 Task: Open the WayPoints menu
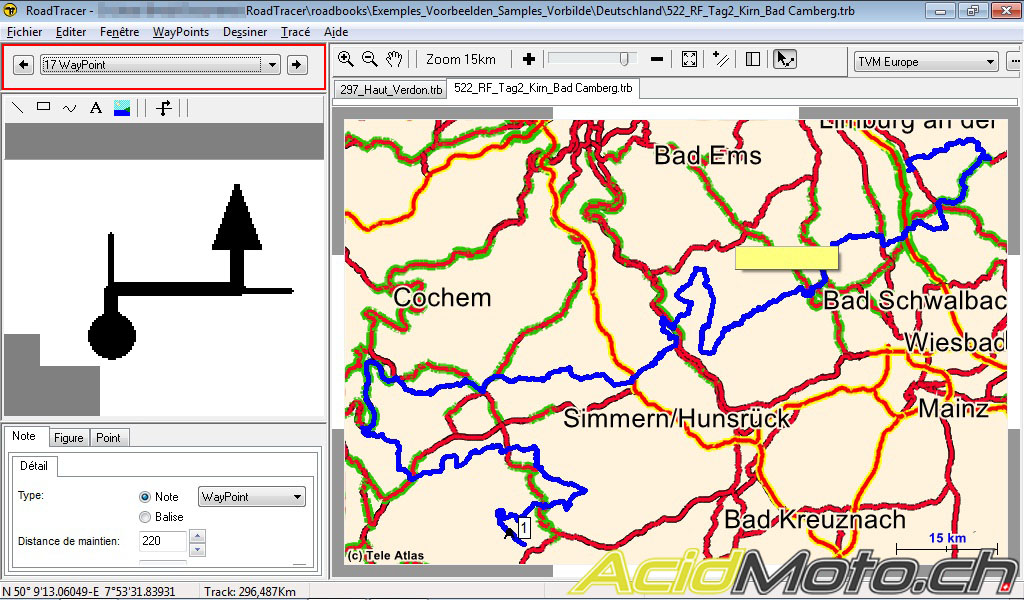pyautogui.click(x=181, y=32)
